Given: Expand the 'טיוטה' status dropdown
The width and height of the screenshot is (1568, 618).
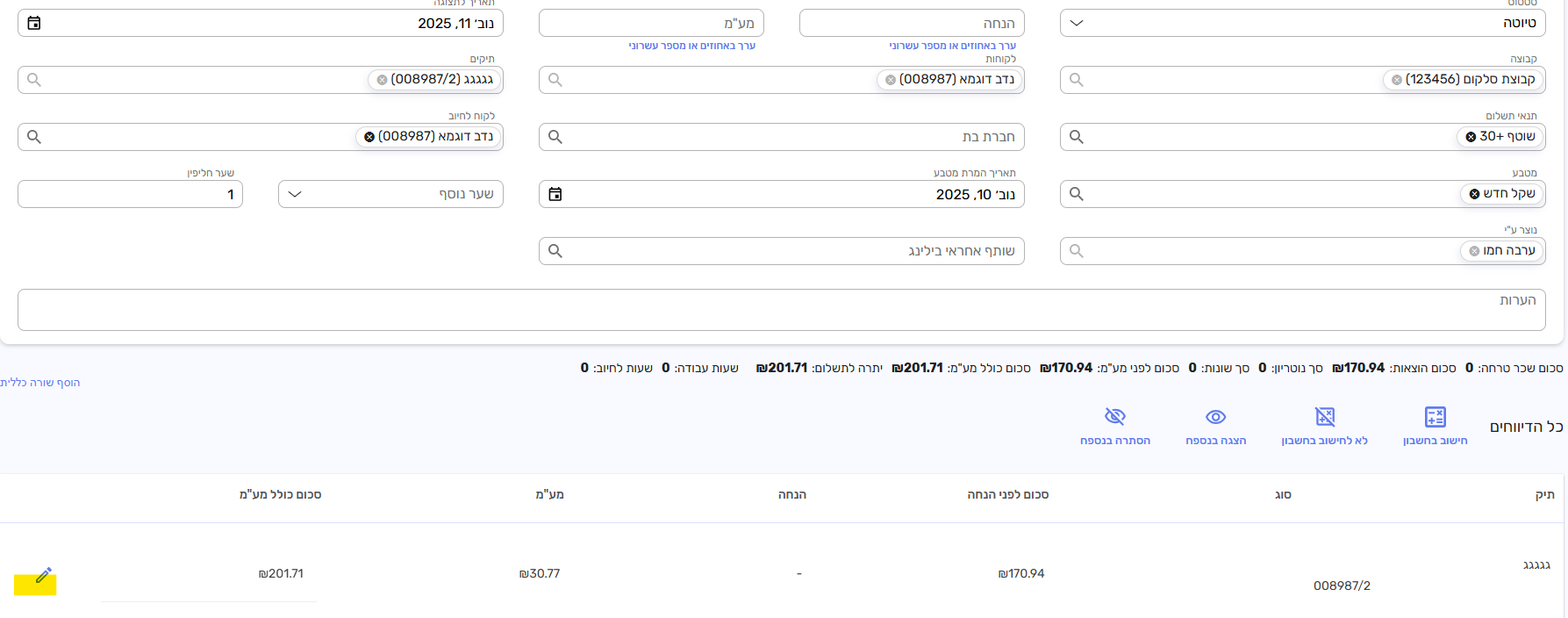Looking at the screenshot, I should click(x=1077, y=23).
